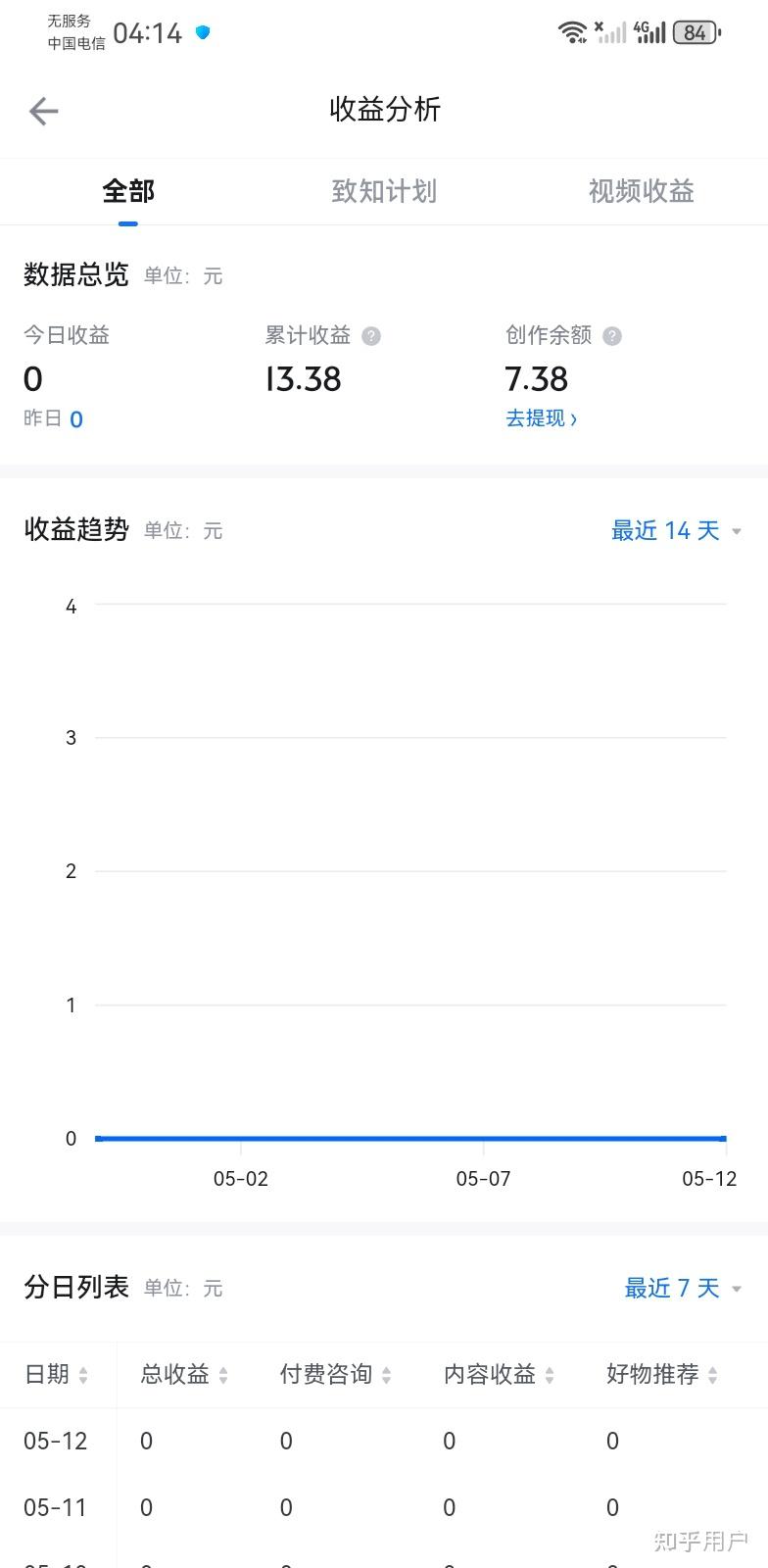
Task: Tap the 05-12 endpoint on trend line
Action: [723, 1139]
